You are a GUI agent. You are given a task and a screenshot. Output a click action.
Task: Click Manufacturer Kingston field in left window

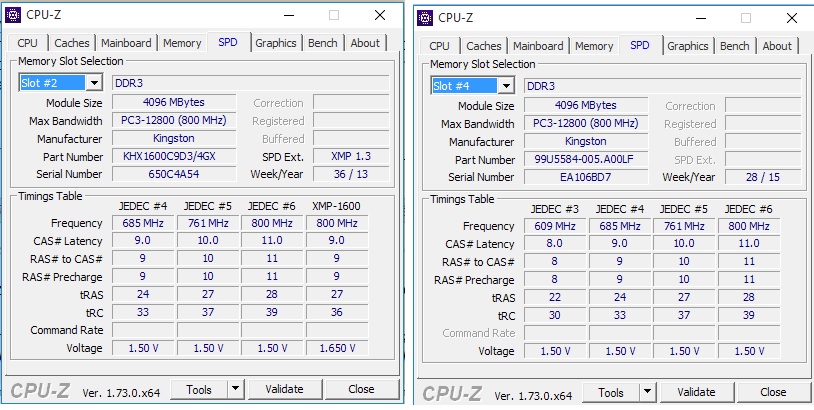[174, 138]
